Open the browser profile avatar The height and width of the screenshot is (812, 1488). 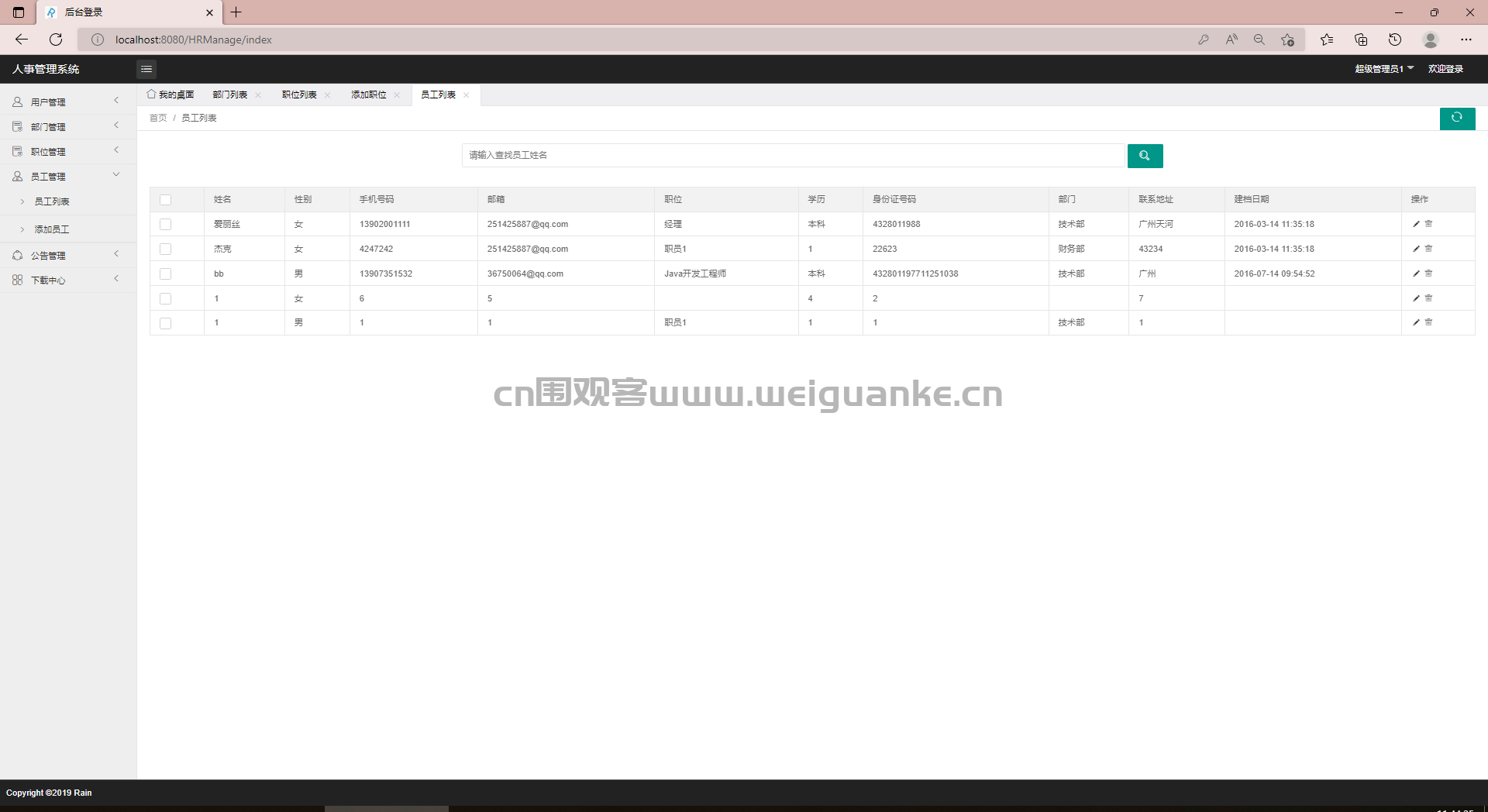coord(1431,40)
